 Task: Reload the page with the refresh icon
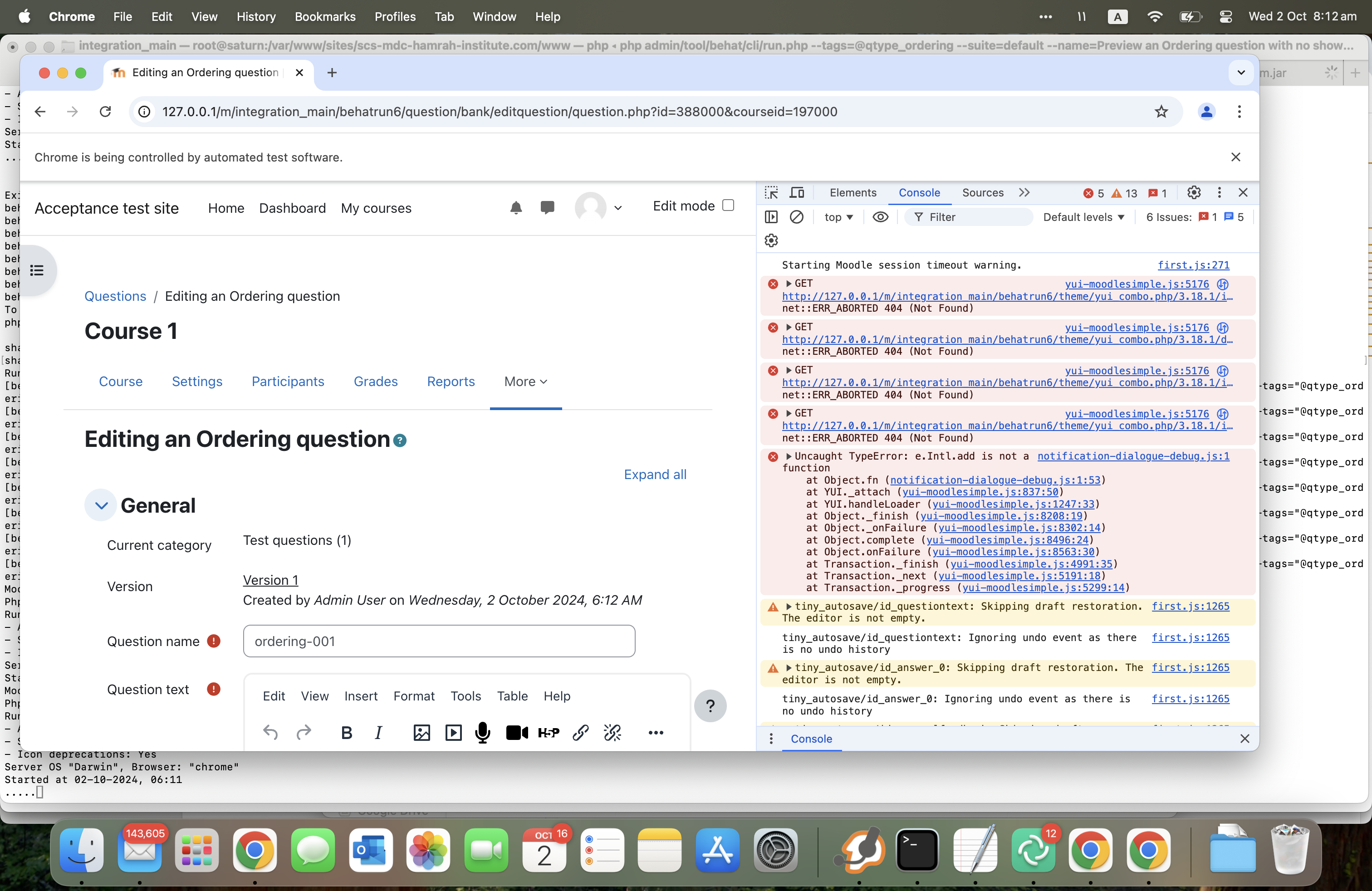click(x=105, y=112)
